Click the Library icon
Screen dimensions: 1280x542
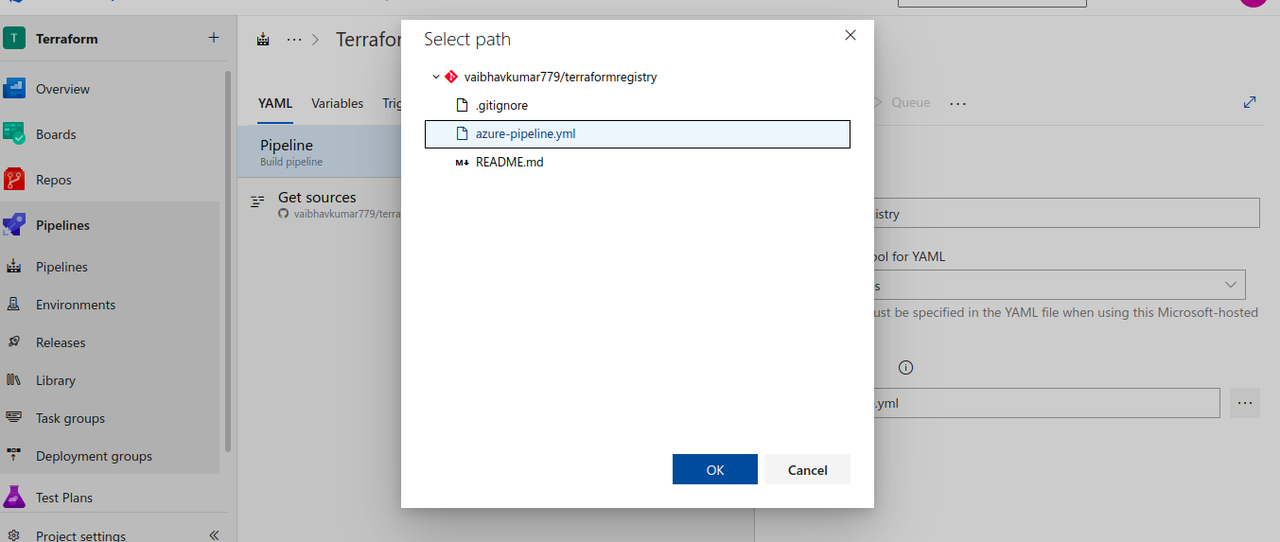[x=14, y=380]
